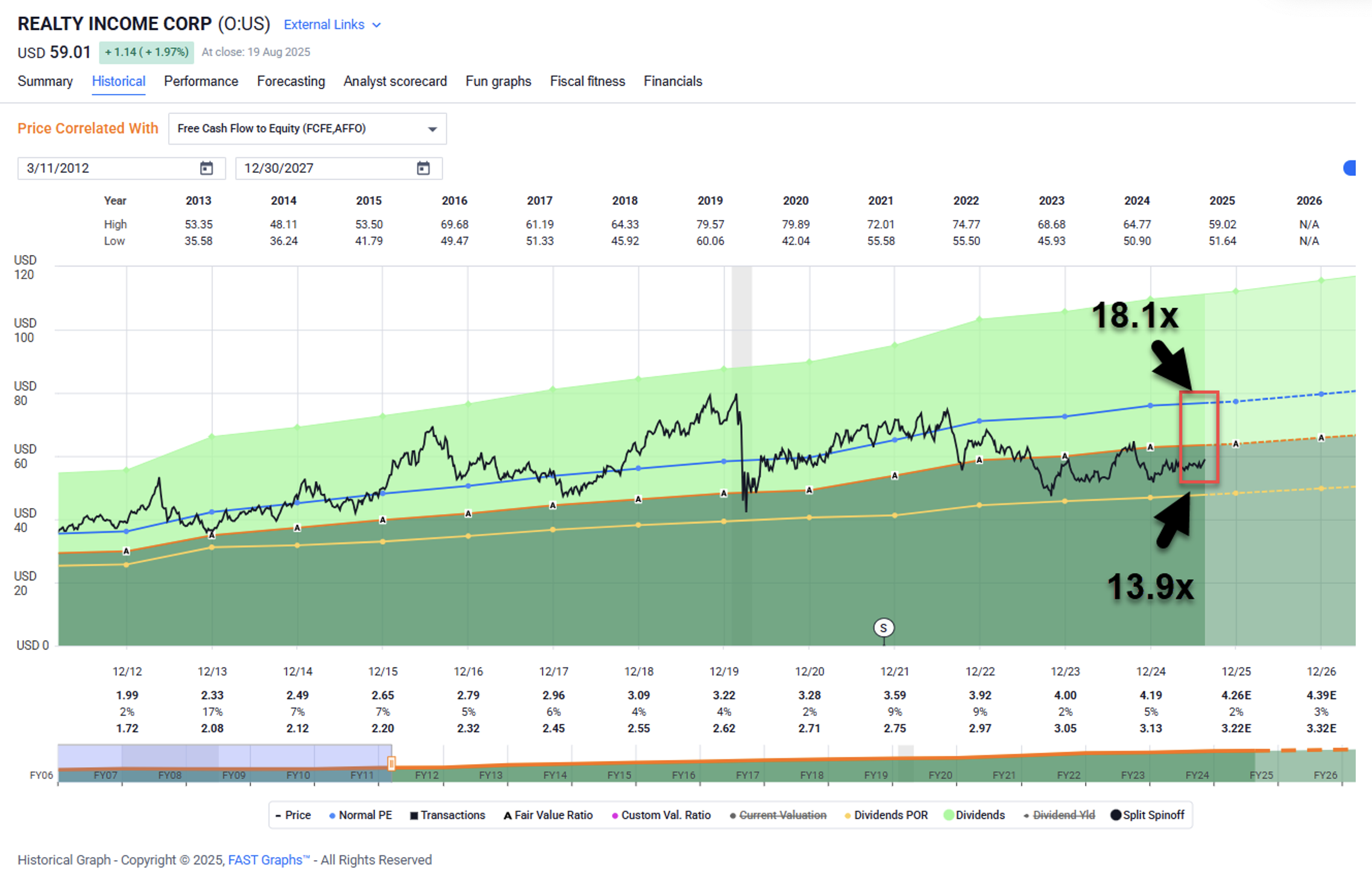Switch to the Fun graphs tab

(x=498, y=81)
